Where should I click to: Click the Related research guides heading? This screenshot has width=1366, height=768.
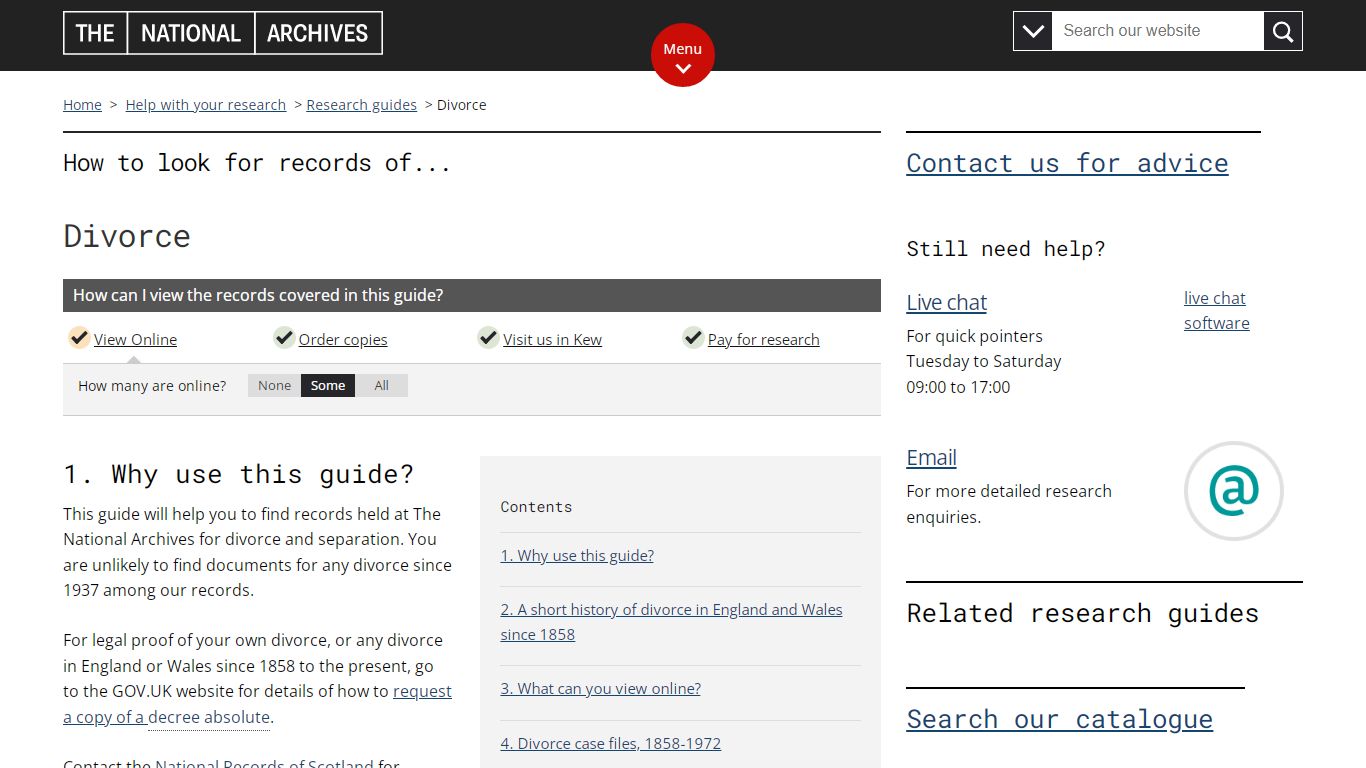[x=1082, y=613]
